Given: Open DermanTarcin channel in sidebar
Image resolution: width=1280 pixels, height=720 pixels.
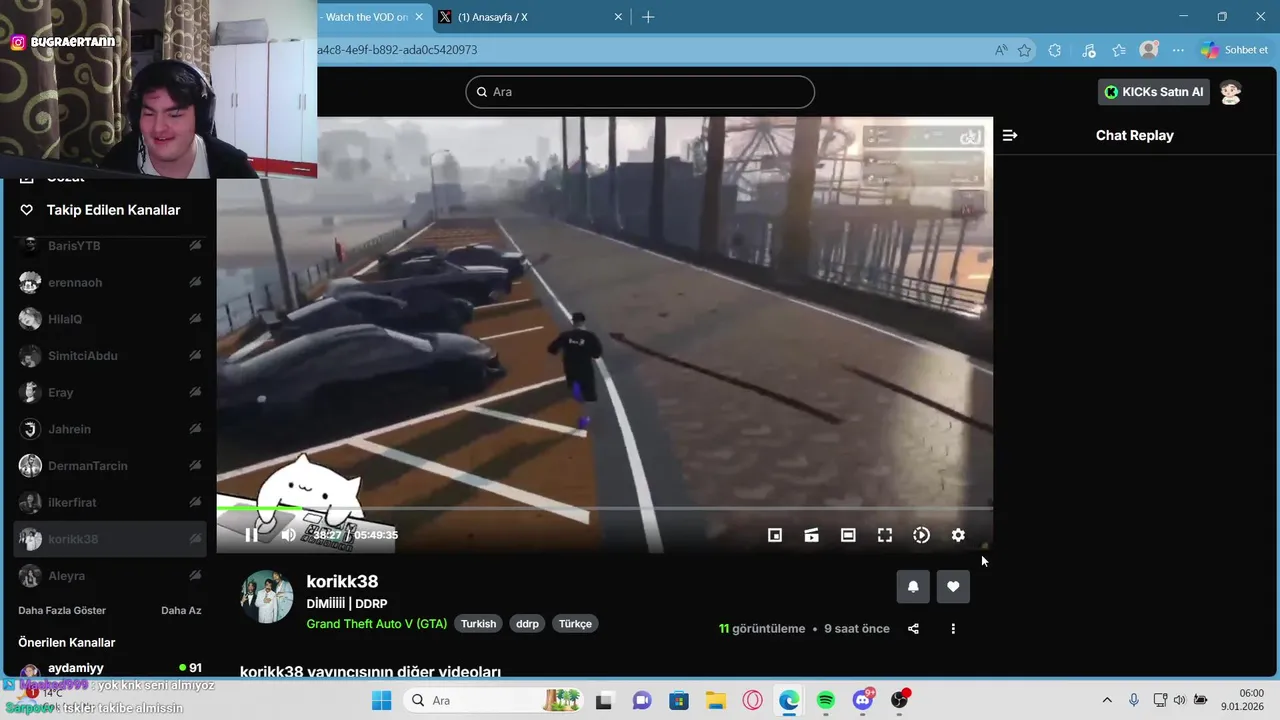Looking at the screenshot, I should [110, 466].
